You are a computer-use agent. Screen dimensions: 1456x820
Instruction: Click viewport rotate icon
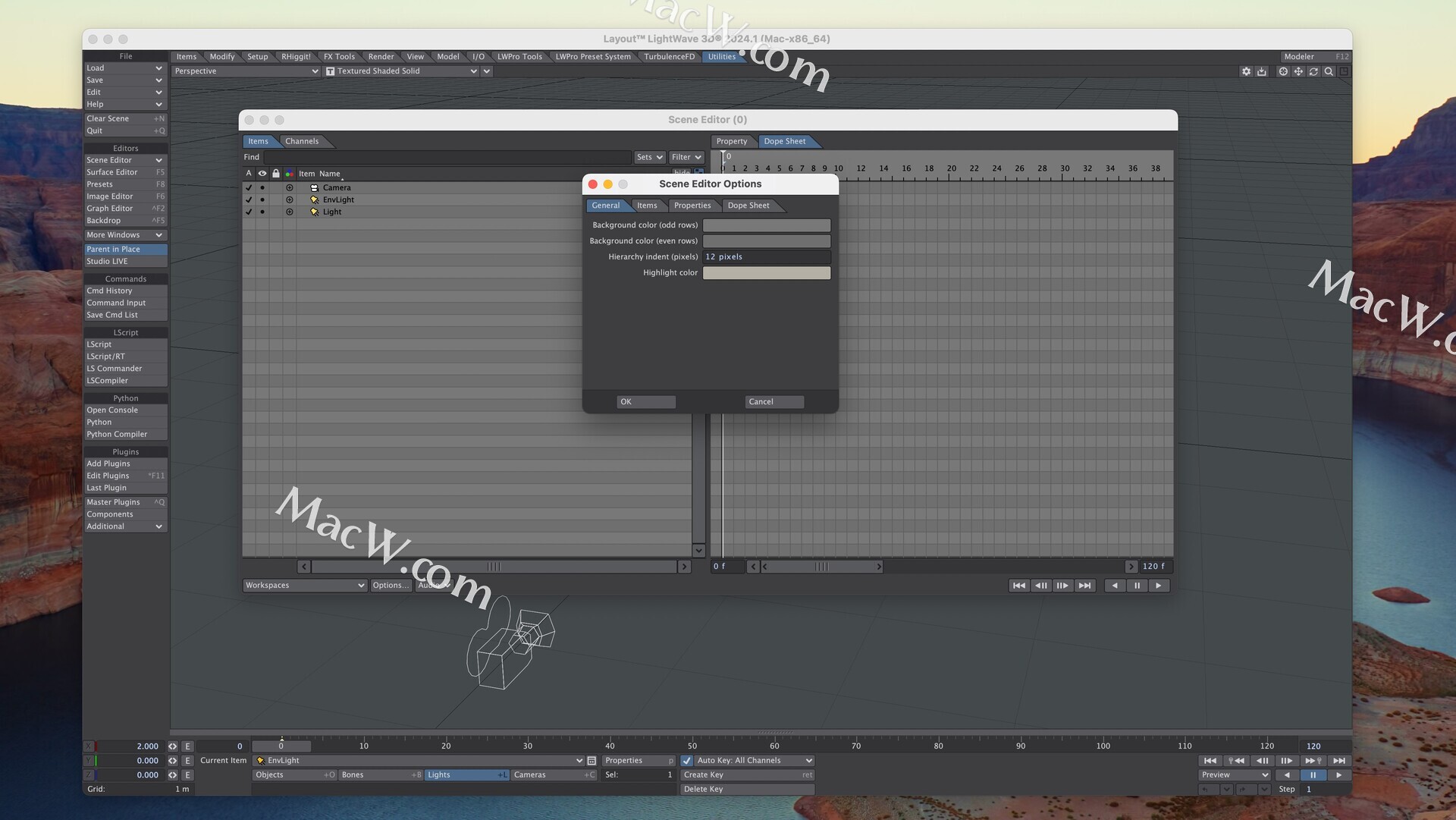1313,71
